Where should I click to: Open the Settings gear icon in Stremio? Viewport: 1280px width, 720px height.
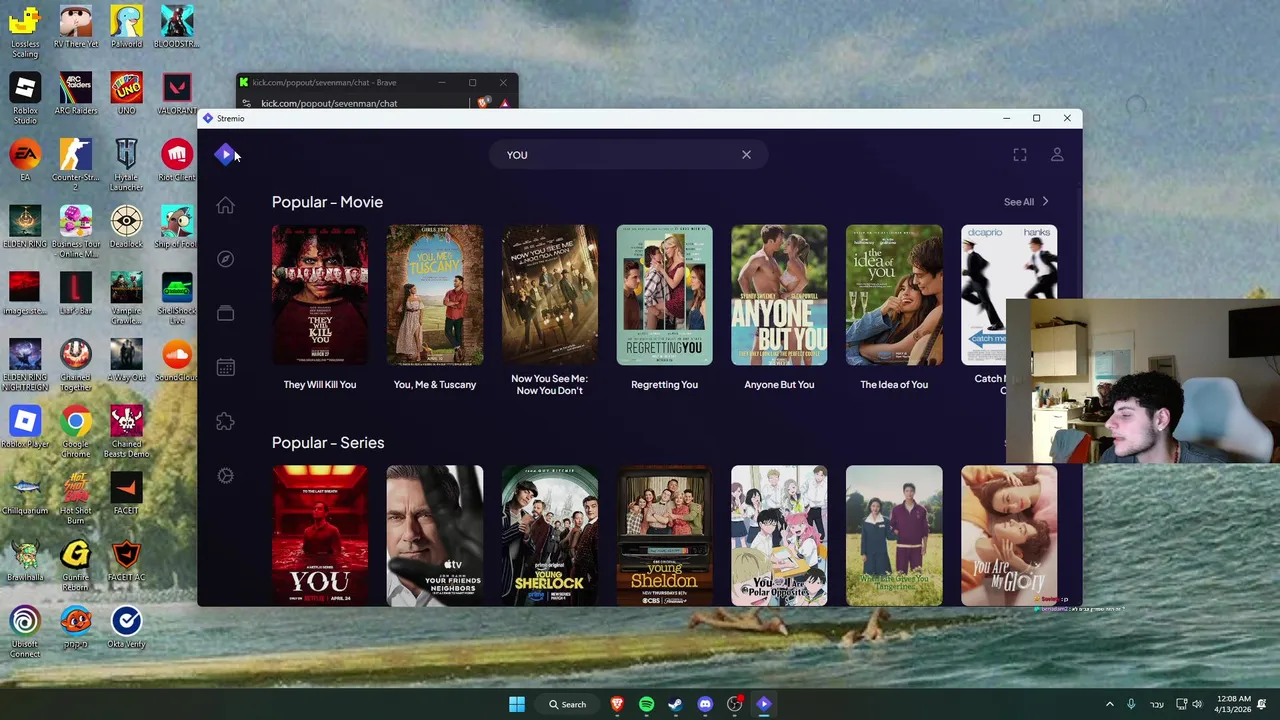pyautogui.click(x=225, y=476)
